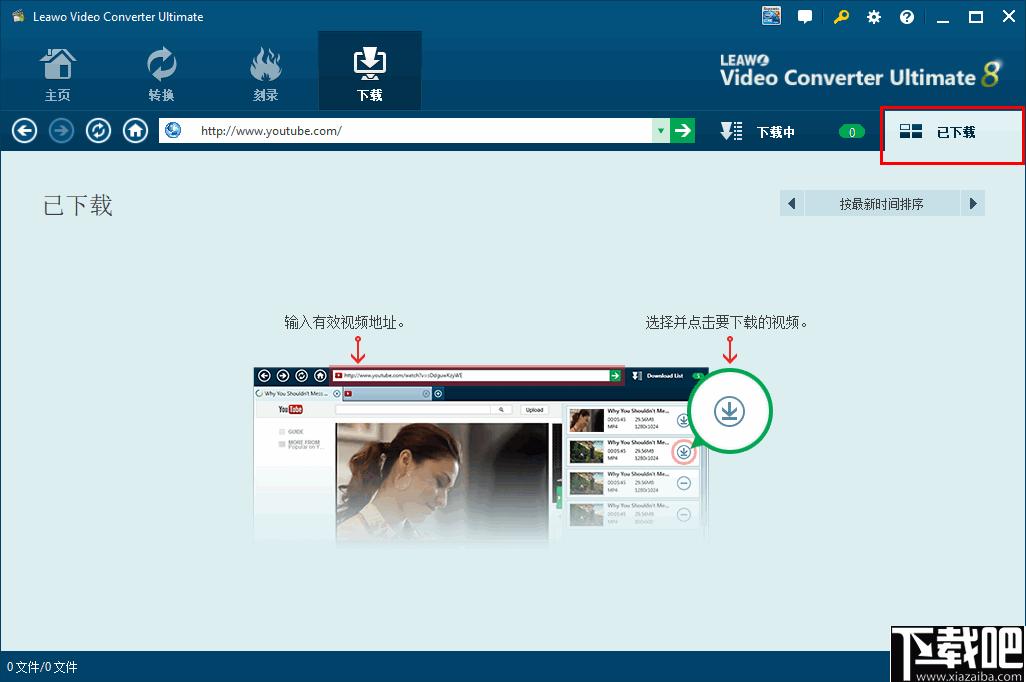1026x682 pixels.
Task: Open the 刻录 burn tab
Action: pyautogui.click(x=266, y=74)
